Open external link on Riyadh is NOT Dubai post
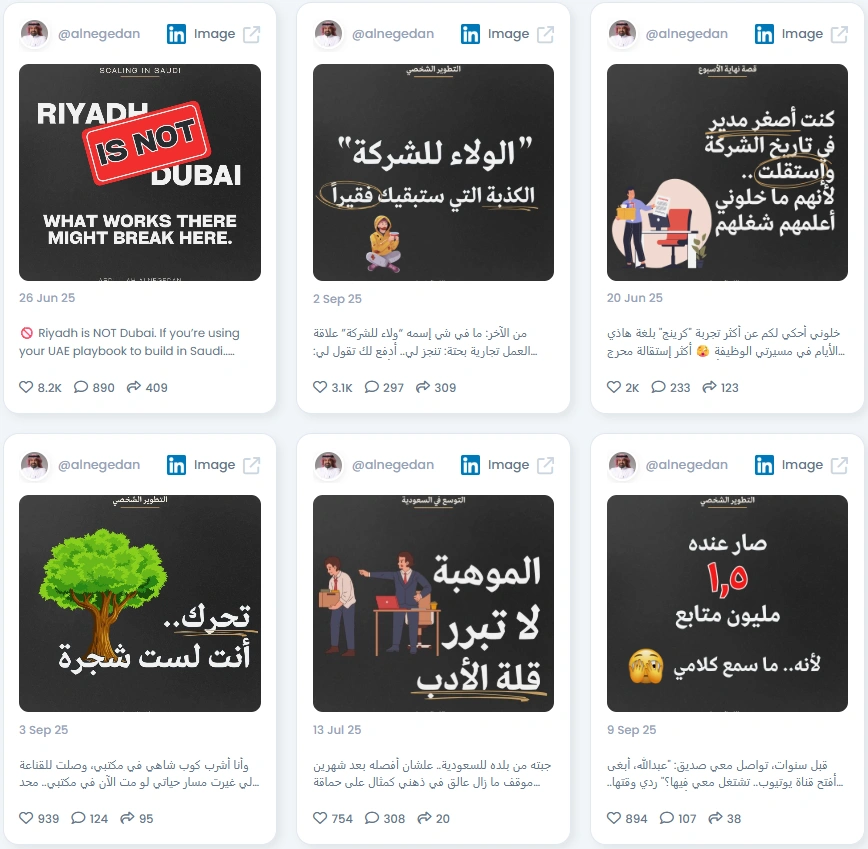868x849 pixels. click(x=251, y=34)
